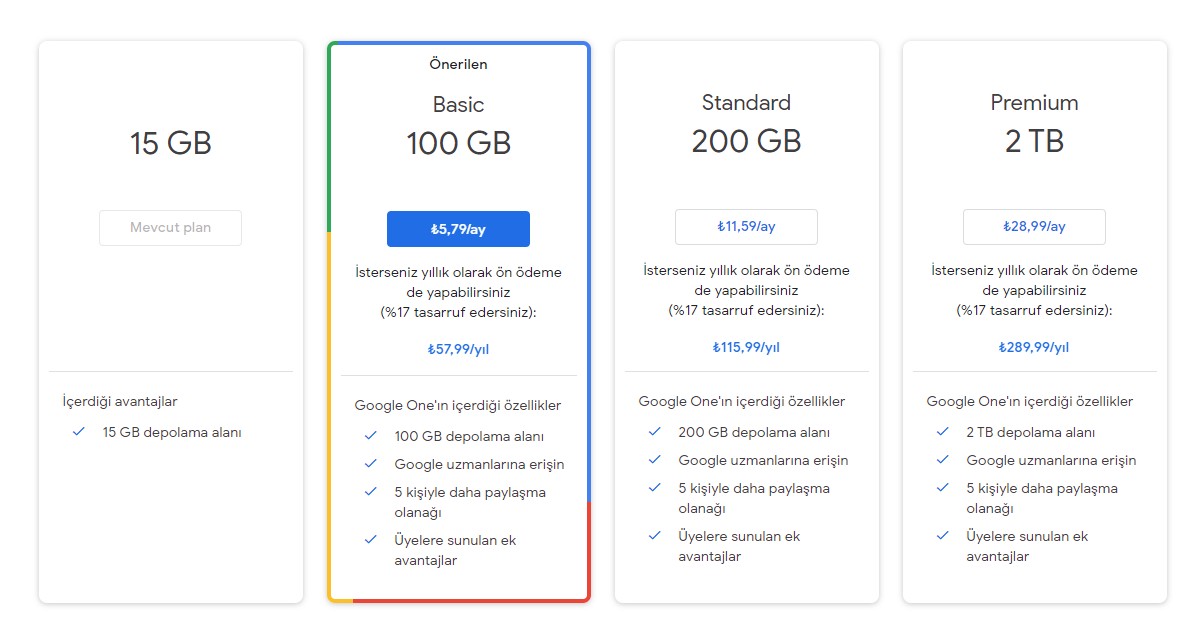Click checkmark beside 200 GB depolama alanı
This screenshot has height=627, width=1197.
(655, 432)
